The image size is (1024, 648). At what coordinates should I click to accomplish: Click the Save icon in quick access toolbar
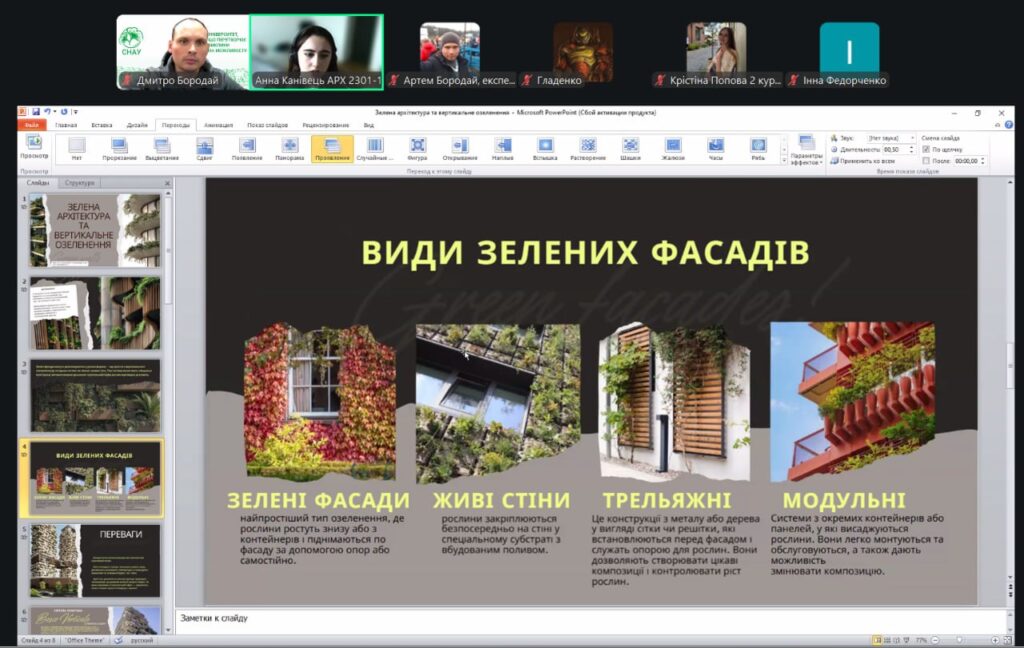point(36,112)
